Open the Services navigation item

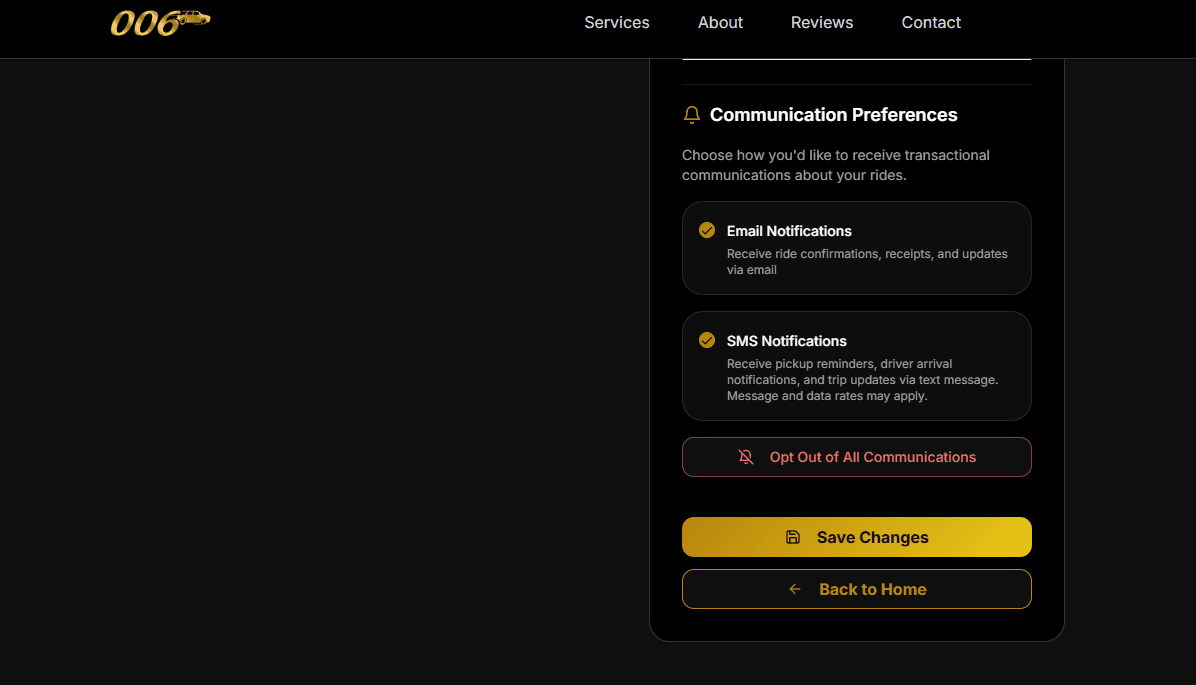616,22
